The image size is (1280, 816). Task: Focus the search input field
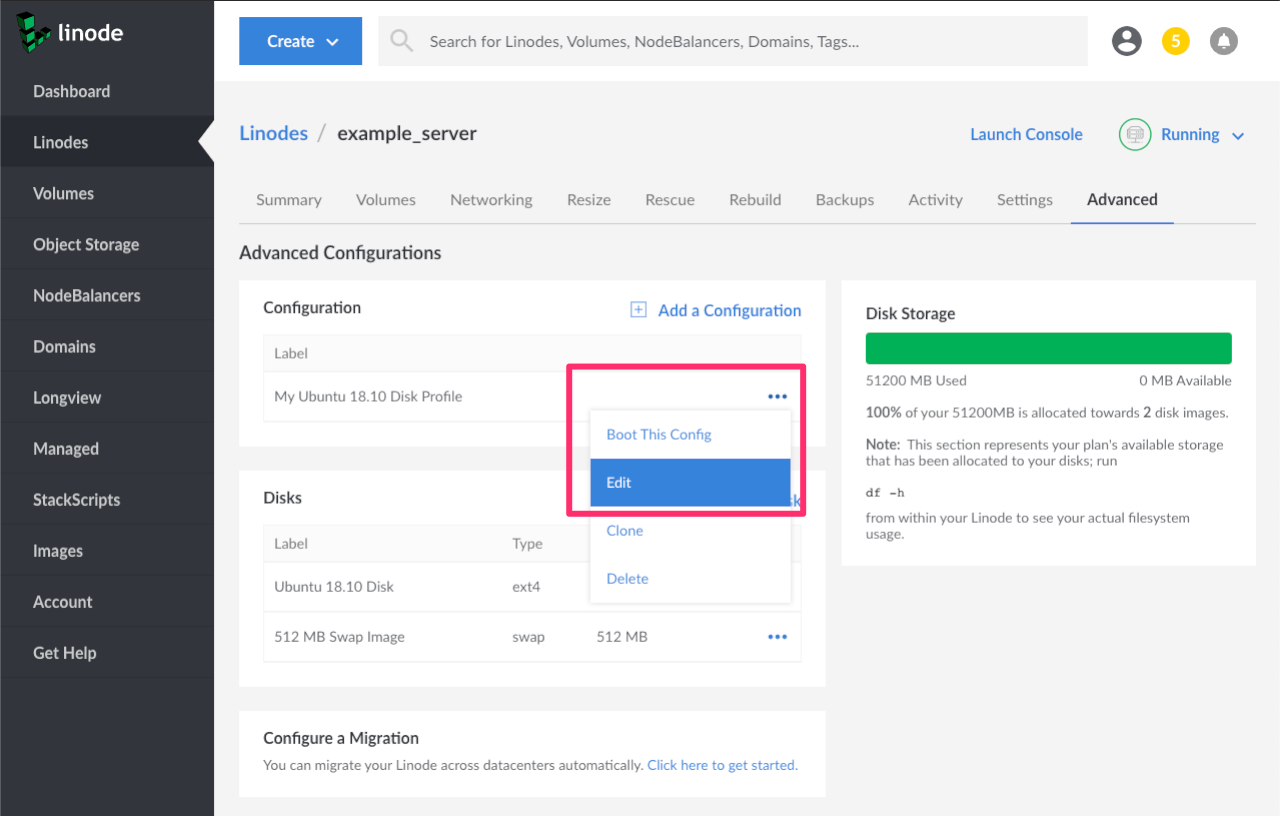(x=750, y=41)
